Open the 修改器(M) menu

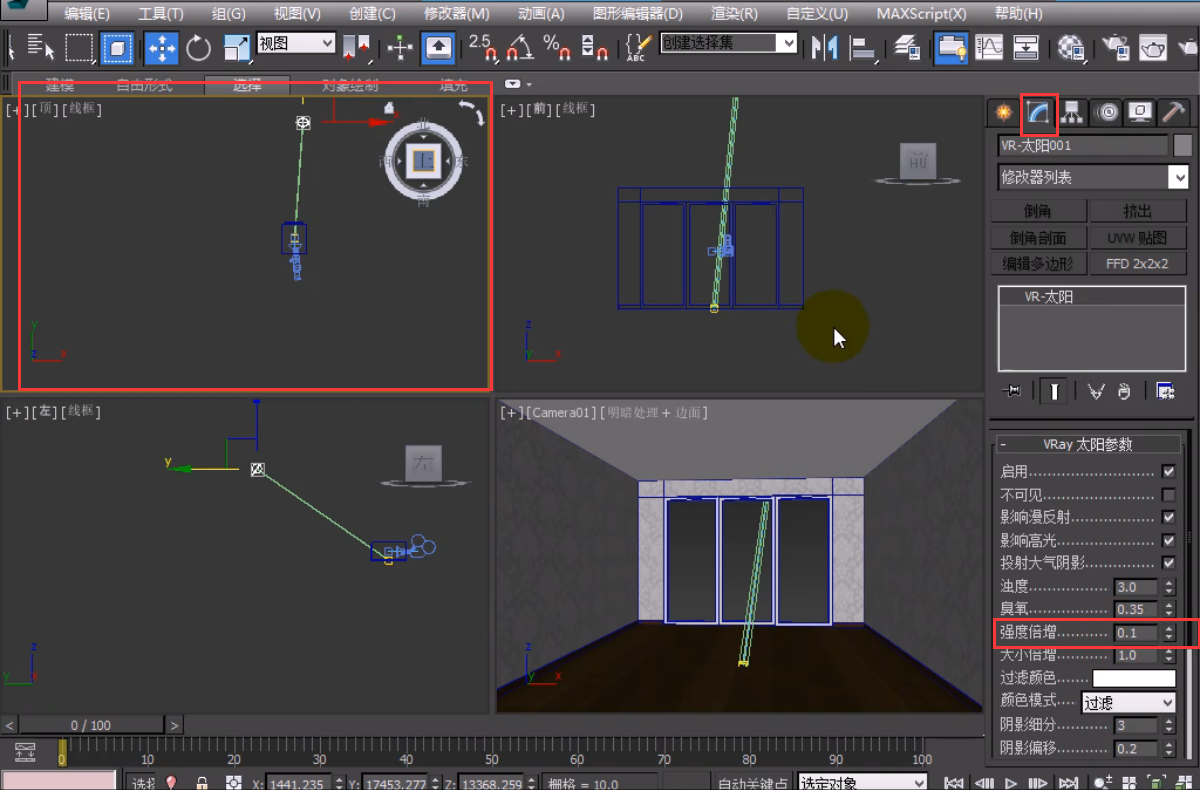click(x=456, y=14)
